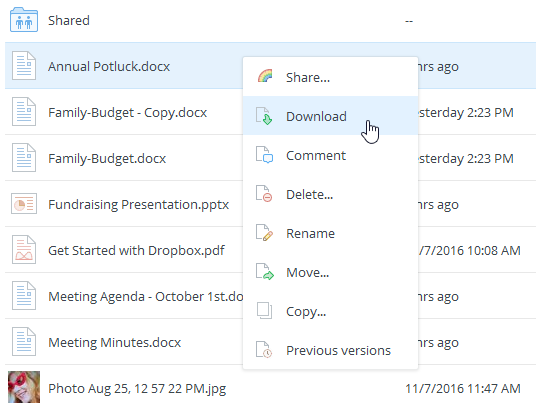Click the Previous versions clock icon
Screen dimensions: 536x405
(x=264, y=350)
